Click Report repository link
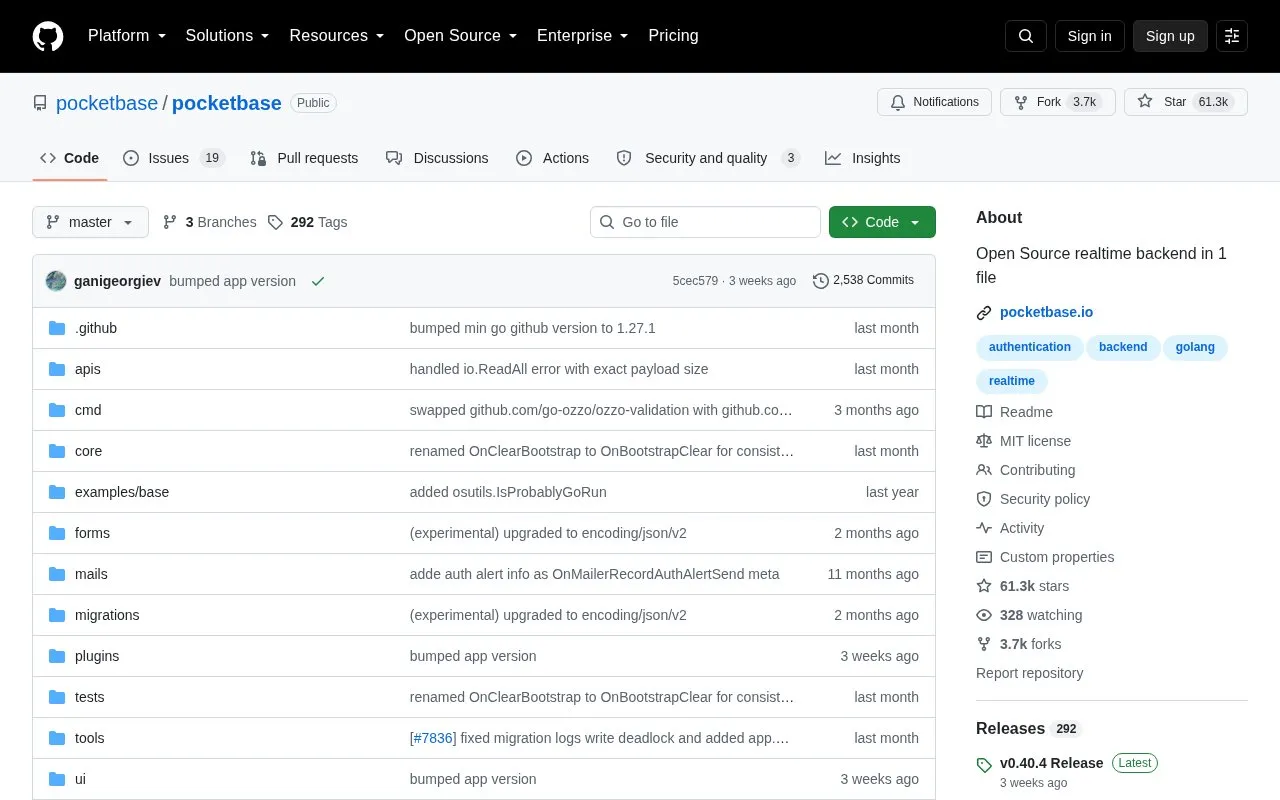 point(1029,673)
